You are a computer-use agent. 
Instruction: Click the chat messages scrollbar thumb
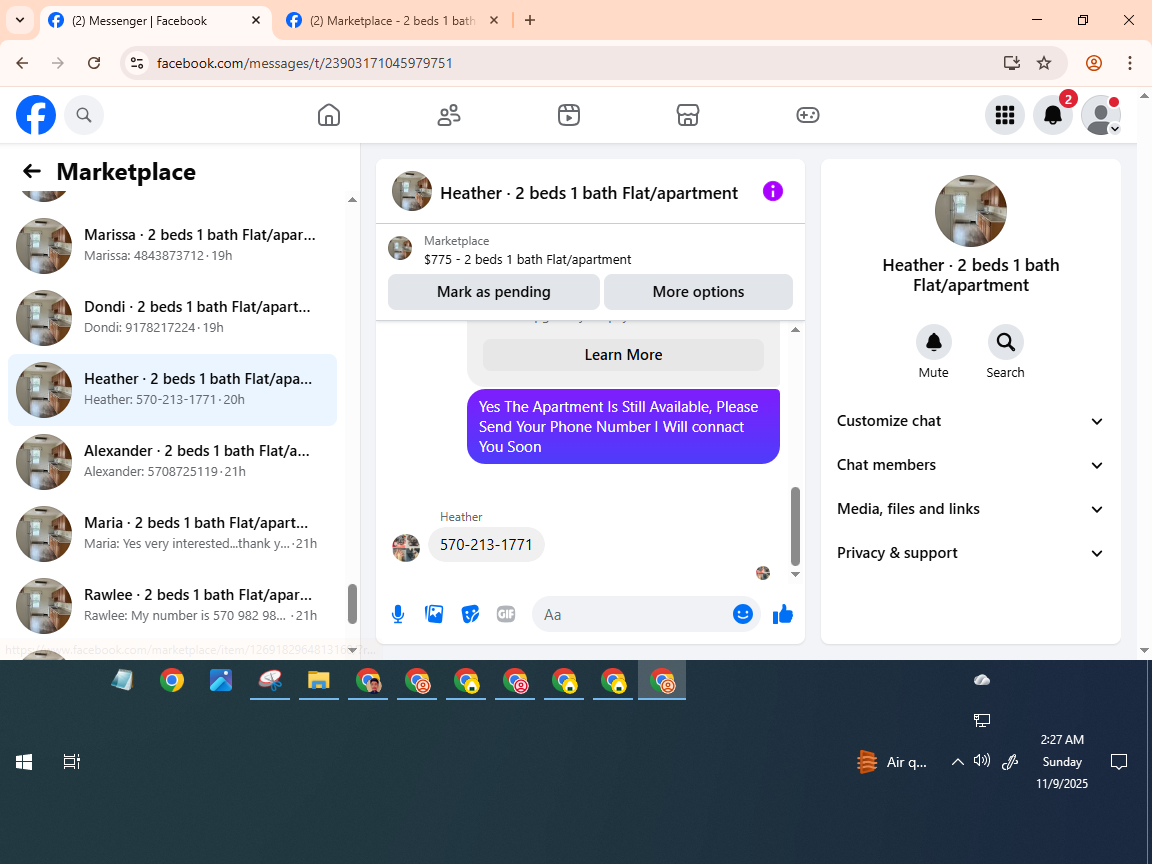(x=795, y=525)
